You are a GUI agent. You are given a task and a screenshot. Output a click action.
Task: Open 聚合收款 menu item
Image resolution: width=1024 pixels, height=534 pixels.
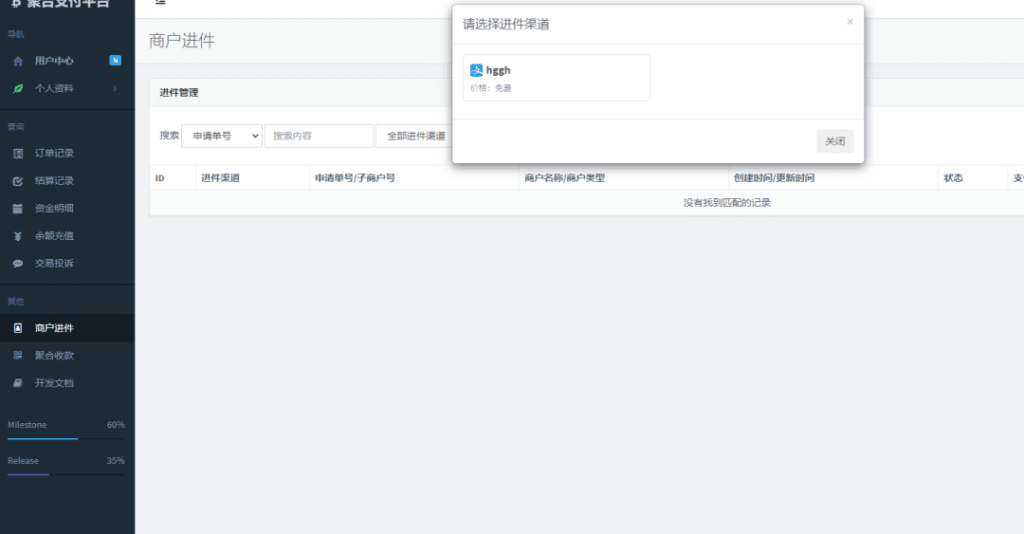[67, 355]
